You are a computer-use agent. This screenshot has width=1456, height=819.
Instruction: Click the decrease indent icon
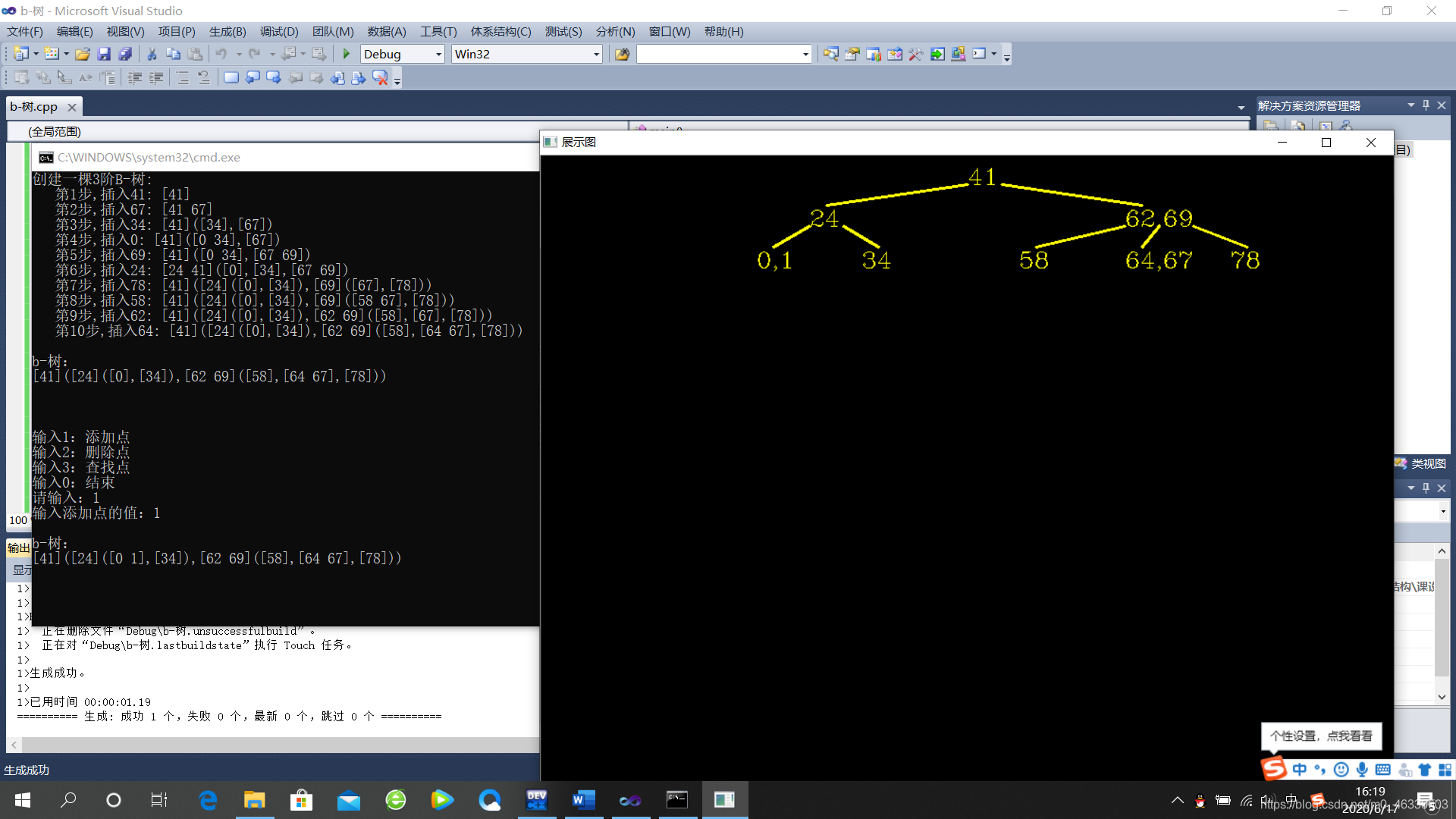(135, 77)
